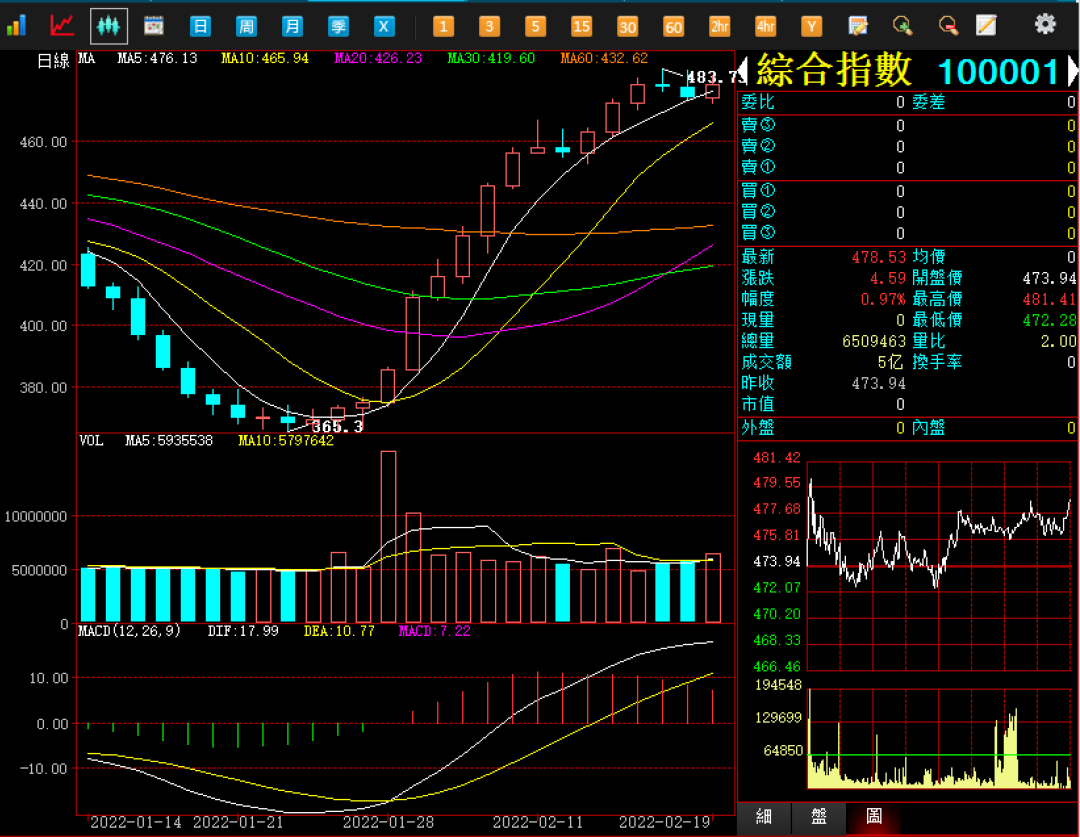1080x837 pixels.
Task: Go to next symbol with right arrow
Action: click(x=1073, y=71)
